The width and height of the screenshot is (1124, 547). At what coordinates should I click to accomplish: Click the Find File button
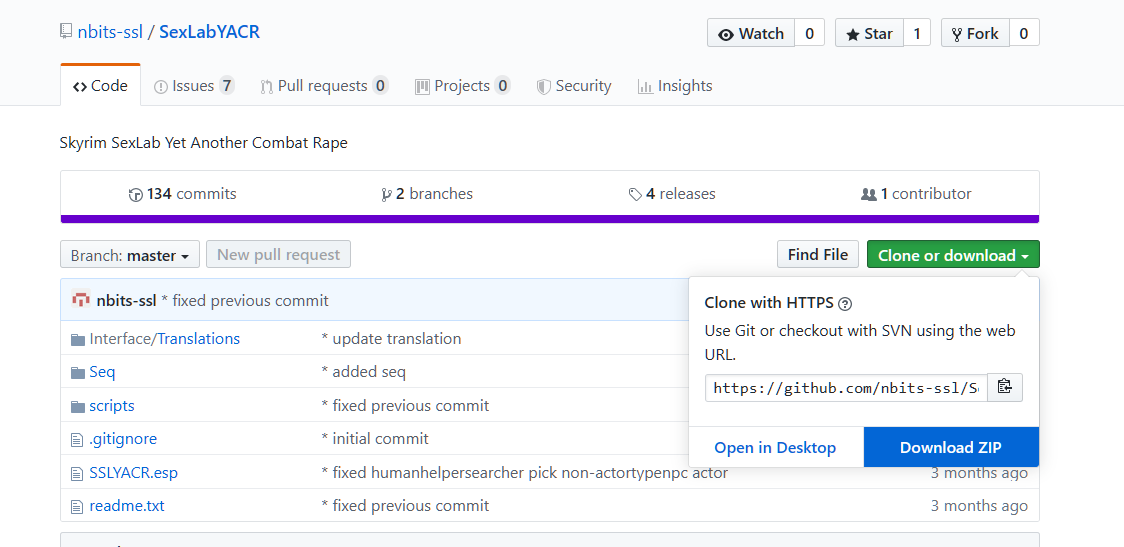pos(818,255)
